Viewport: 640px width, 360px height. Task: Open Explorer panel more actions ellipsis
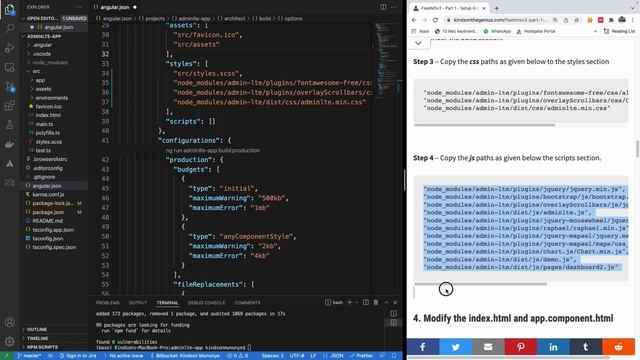pos(79,7)
